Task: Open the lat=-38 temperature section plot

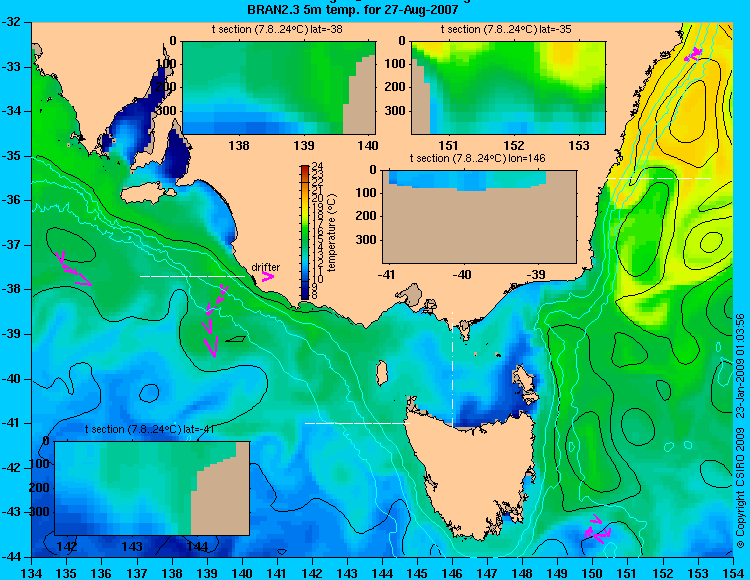Action: (279, 88)
